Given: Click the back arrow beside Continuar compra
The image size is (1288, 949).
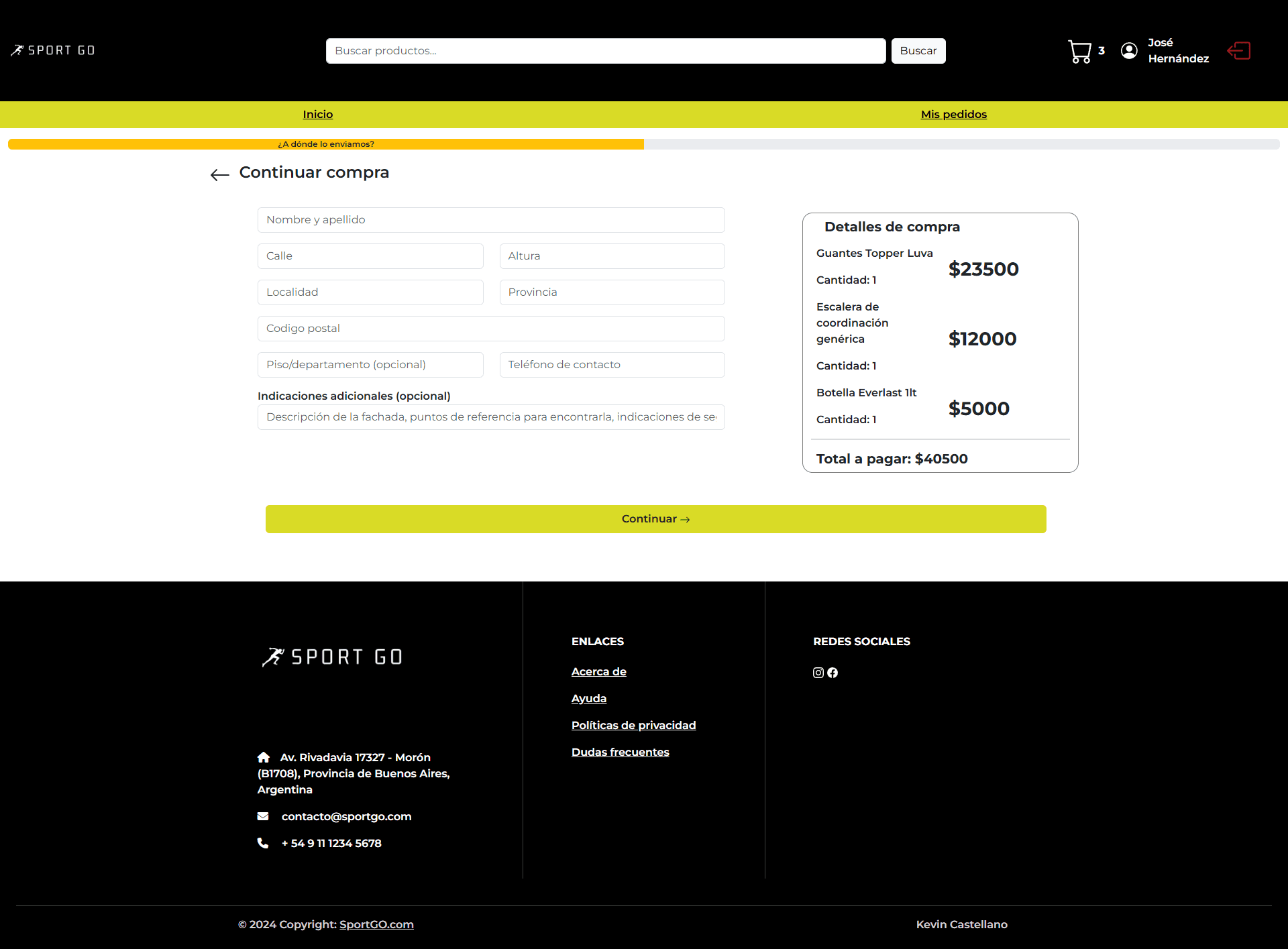Looking at the screenshot, I should (x=219, y=175).
